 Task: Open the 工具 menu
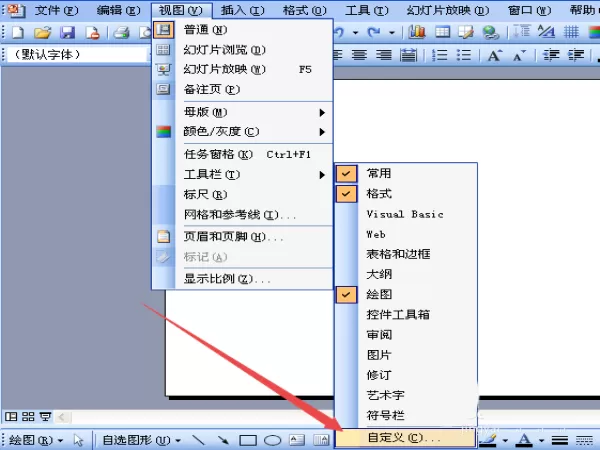click(x=367, y=10)
